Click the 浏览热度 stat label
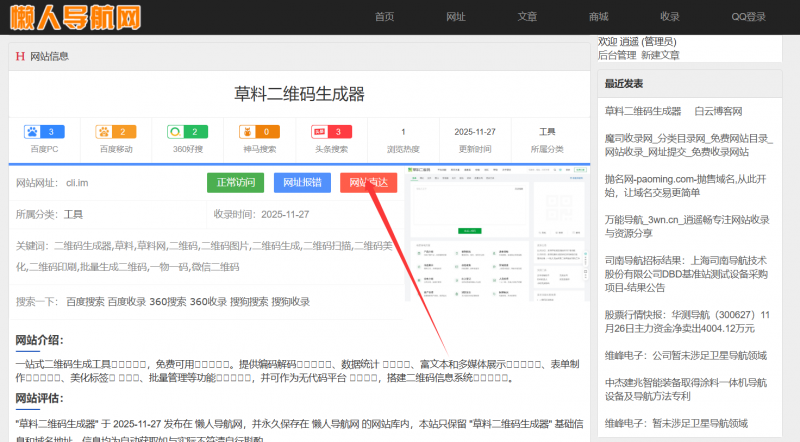 pyautogui.click(x=403, y=149)
